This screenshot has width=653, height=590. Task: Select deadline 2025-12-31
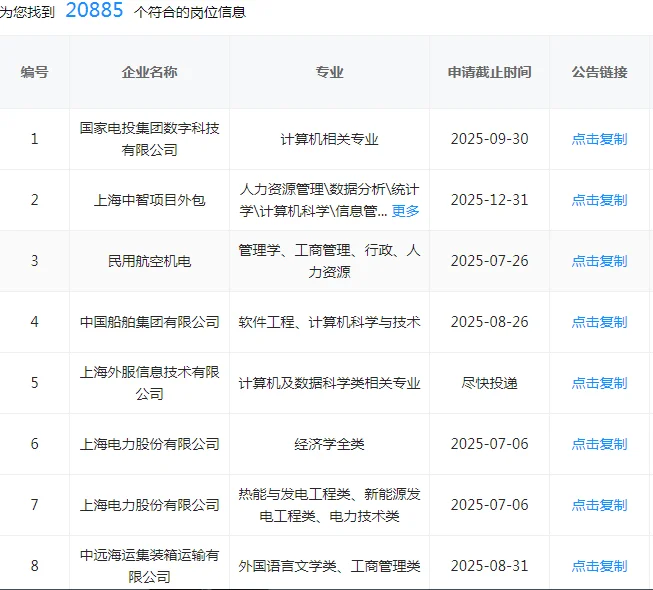pyautogui.click(x=489, y=200)
